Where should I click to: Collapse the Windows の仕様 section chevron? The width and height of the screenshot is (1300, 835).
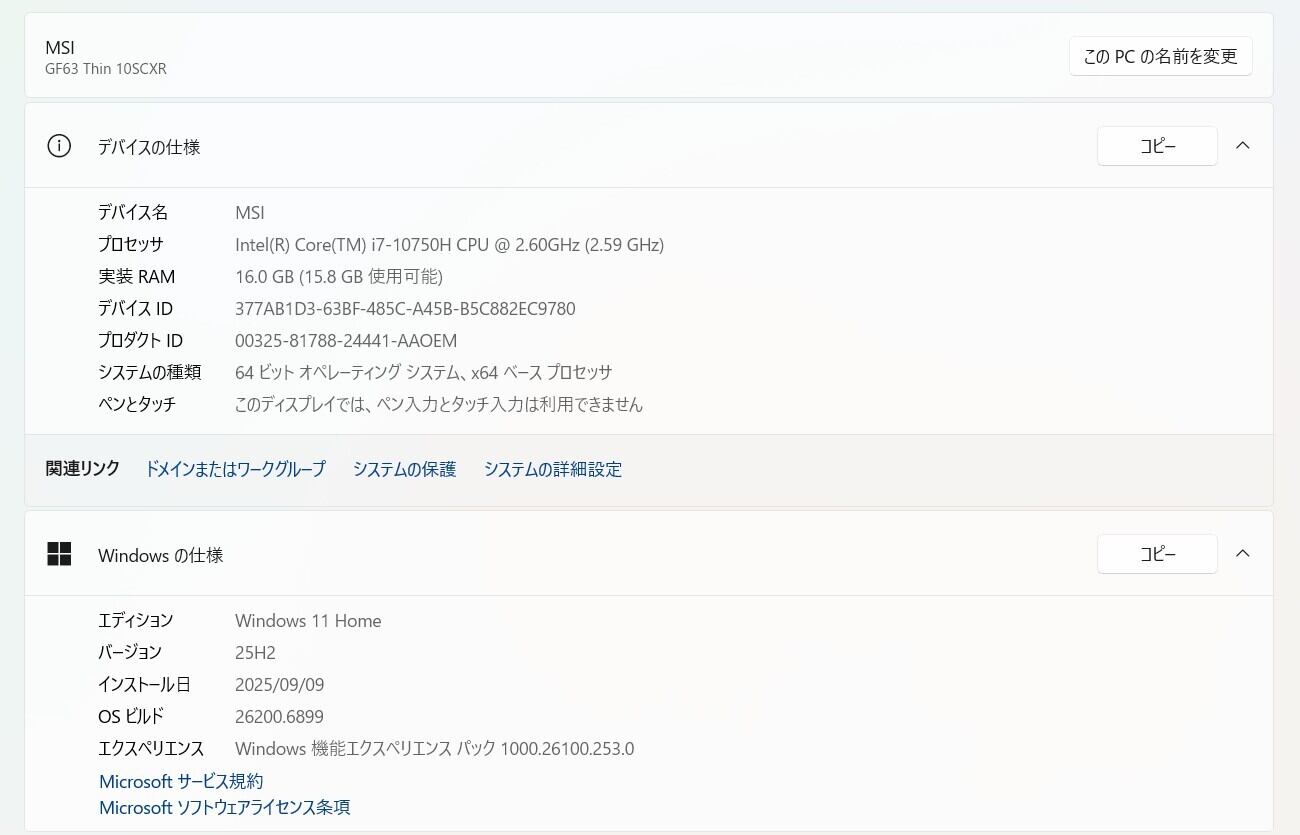[x=1243, y=553]
